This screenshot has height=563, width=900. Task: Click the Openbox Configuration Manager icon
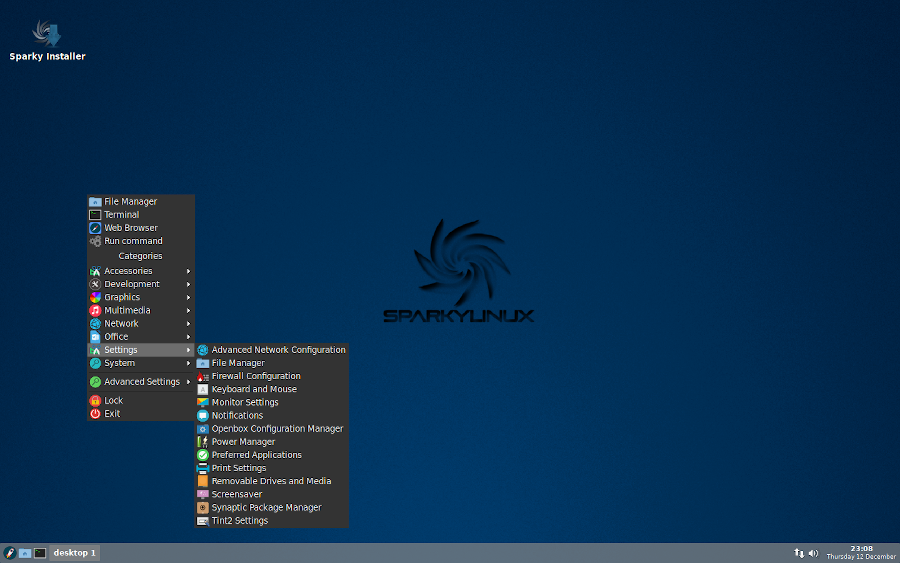[203, 429]
